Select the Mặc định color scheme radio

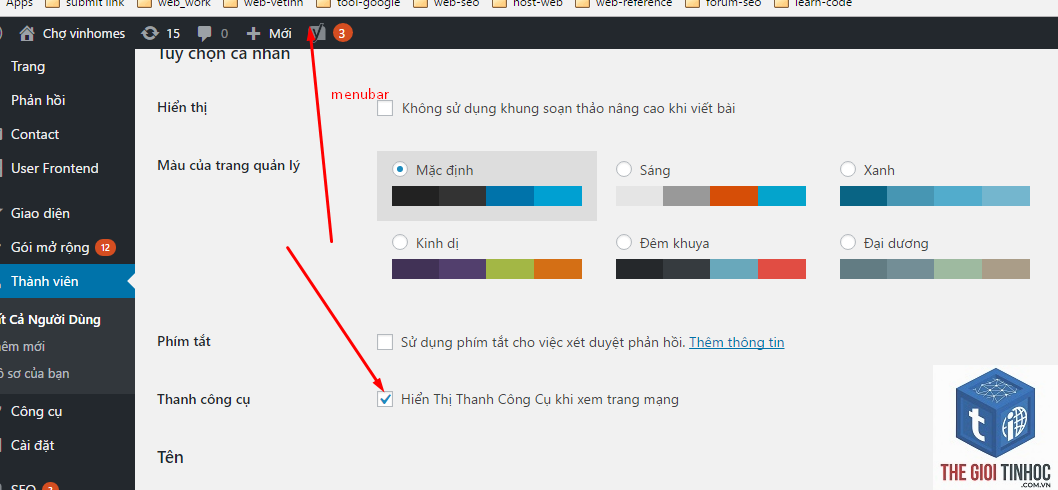[400, 169]
